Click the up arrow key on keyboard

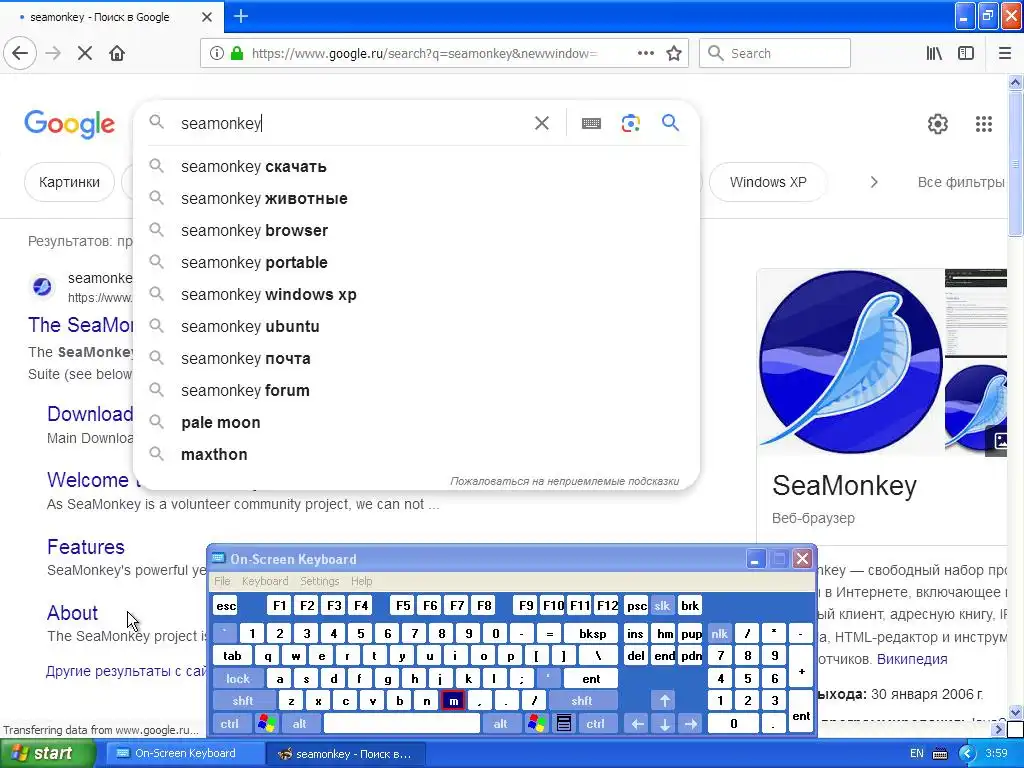pos(664,701)
